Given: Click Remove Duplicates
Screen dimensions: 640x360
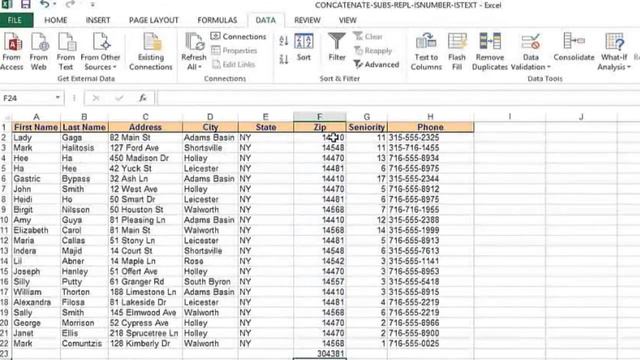Looking at the screenshot, I should pos(490,52).
